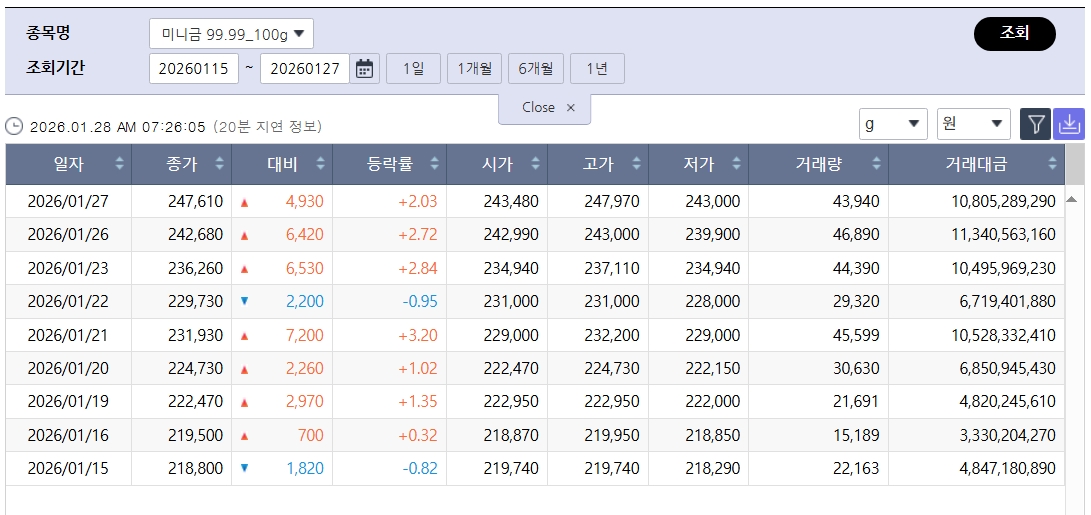
Task: Click the table scrollbar up arrow
Action: 1074,199
